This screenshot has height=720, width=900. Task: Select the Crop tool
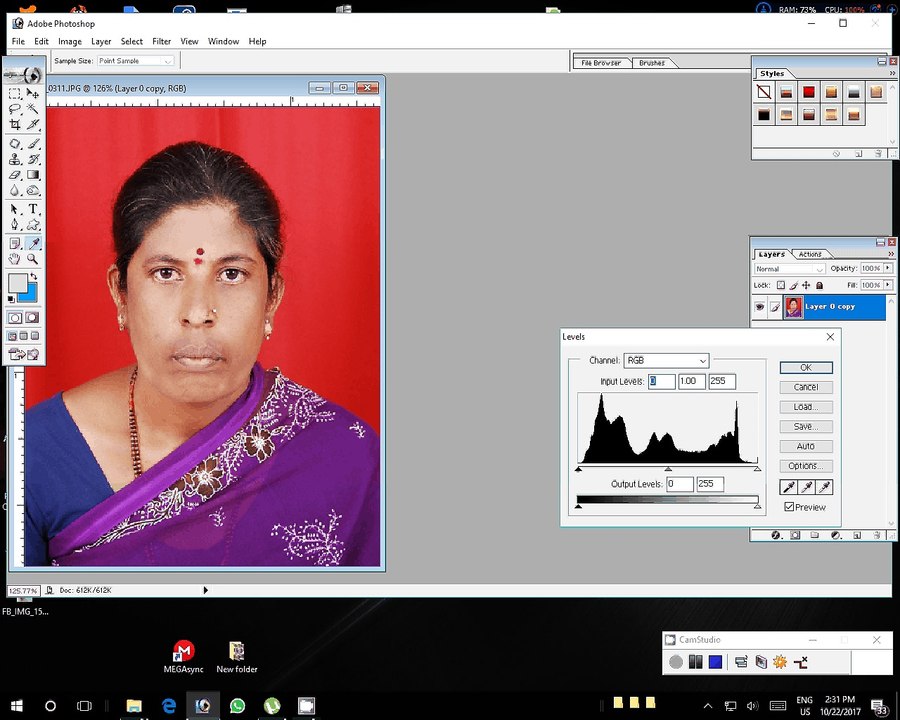coord(15,124)
